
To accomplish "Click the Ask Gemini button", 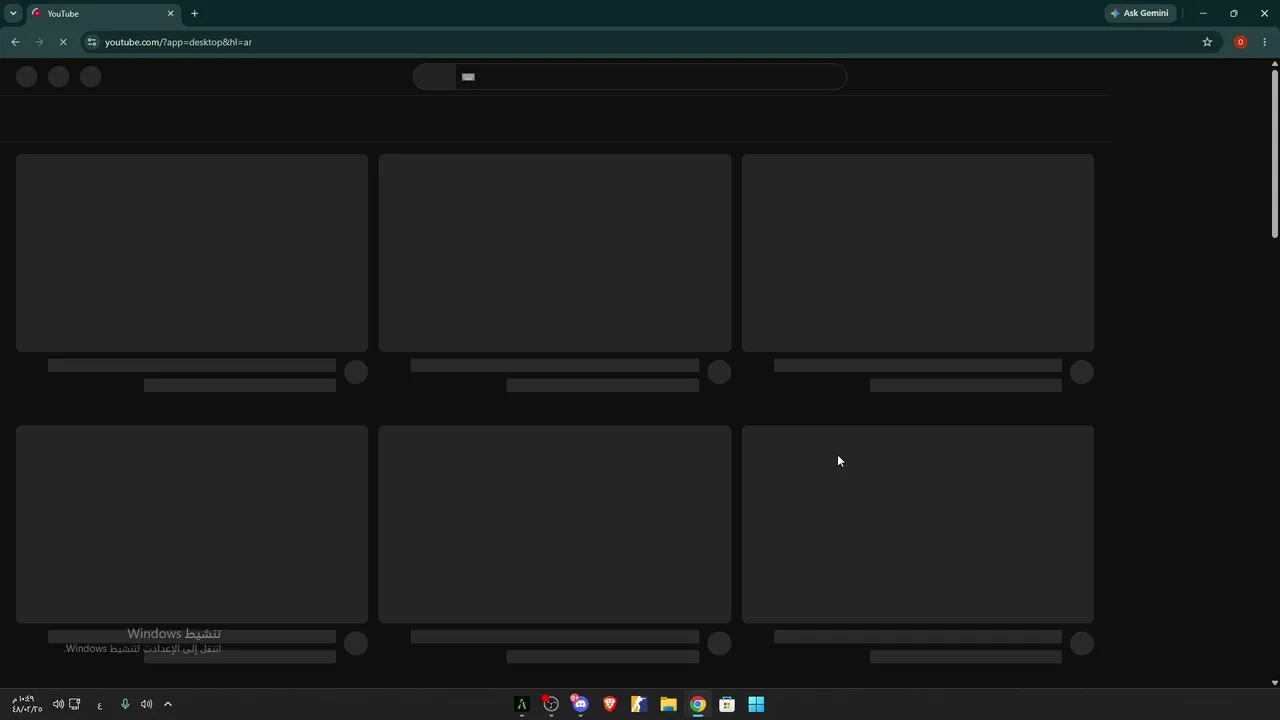I will click(x=1140, y=13).
